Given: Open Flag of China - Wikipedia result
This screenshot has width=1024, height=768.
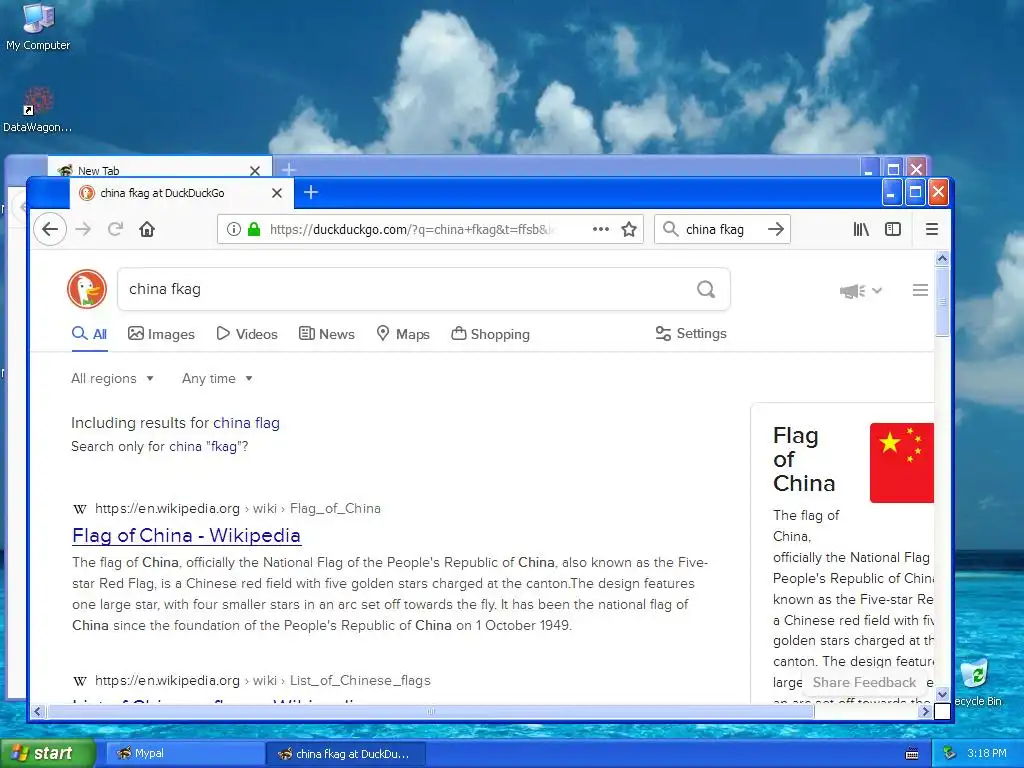Looking at the screenshot, I should (x=186, y=535).
